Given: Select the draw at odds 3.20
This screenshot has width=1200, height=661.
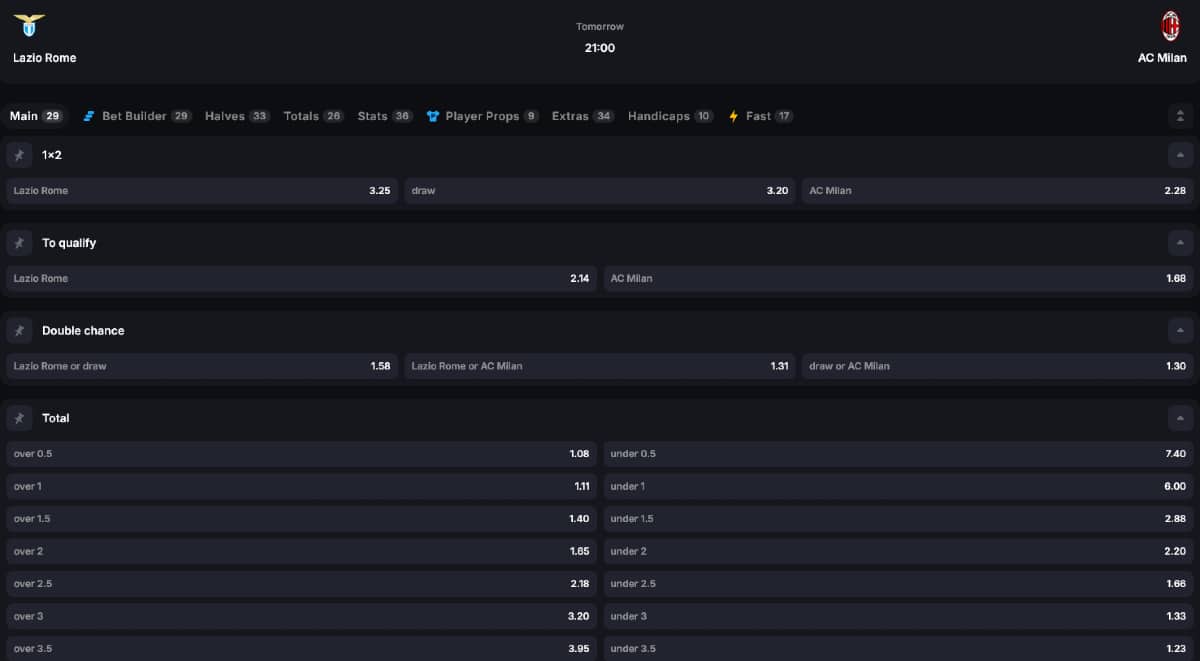Looking at the screenshot, I should coord(599,190).
